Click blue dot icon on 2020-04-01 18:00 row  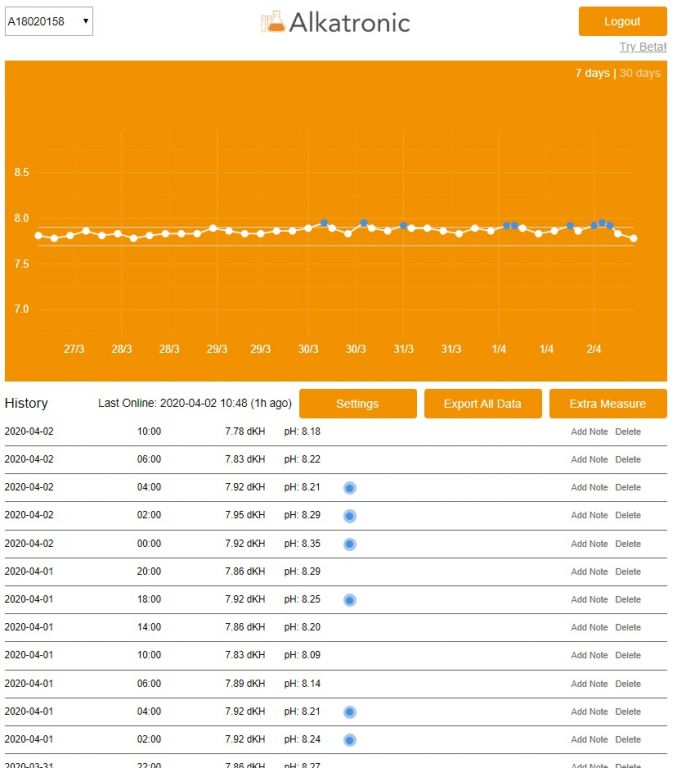pos(350,600)
